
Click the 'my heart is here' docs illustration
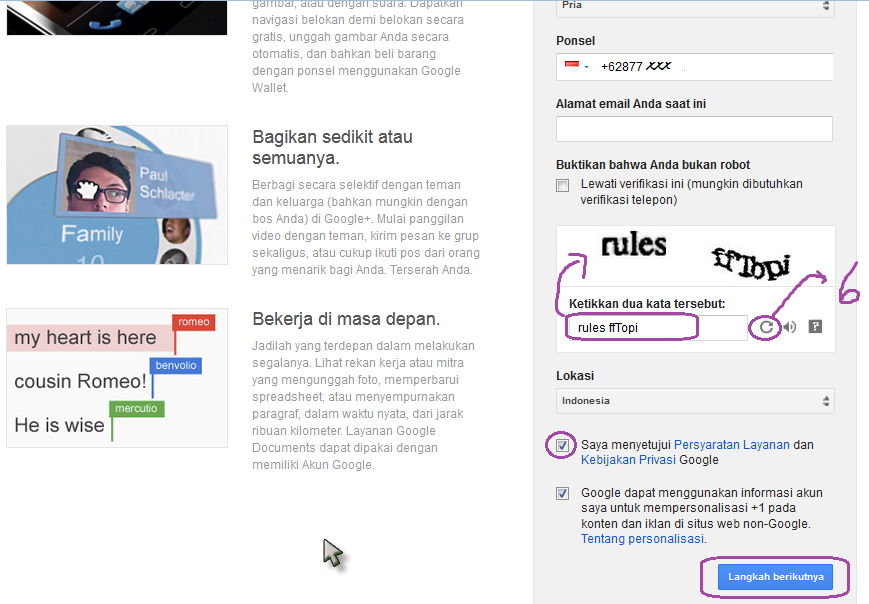click(117, 378)
